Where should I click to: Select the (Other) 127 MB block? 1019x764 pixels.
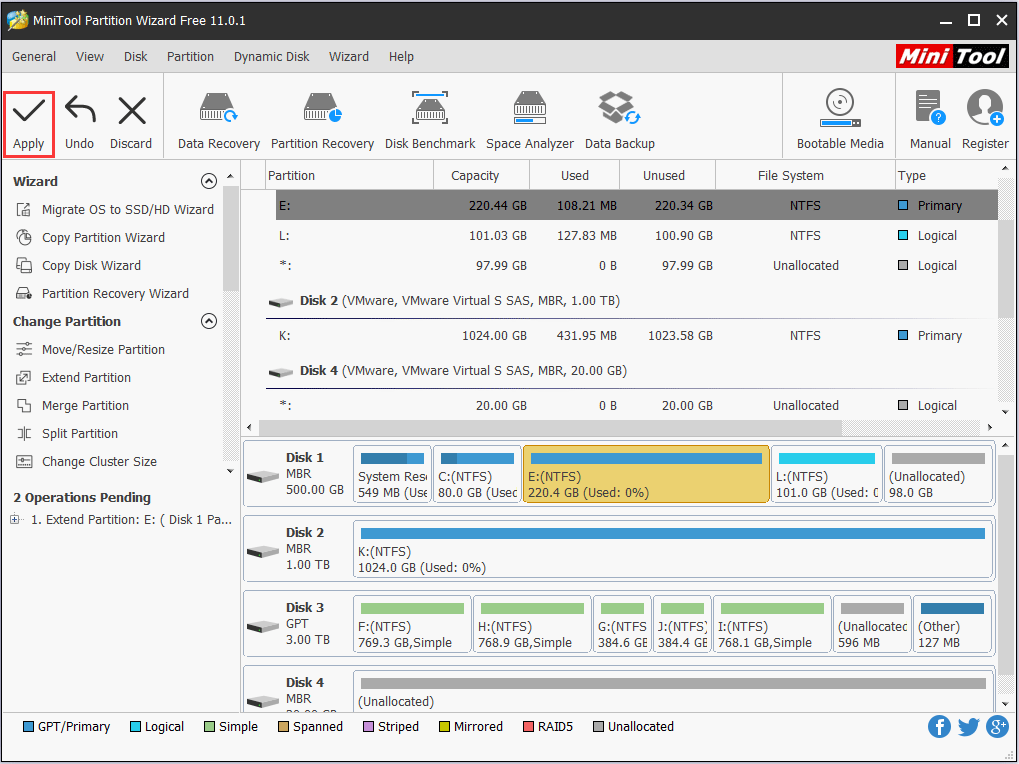tap(952, 624)
